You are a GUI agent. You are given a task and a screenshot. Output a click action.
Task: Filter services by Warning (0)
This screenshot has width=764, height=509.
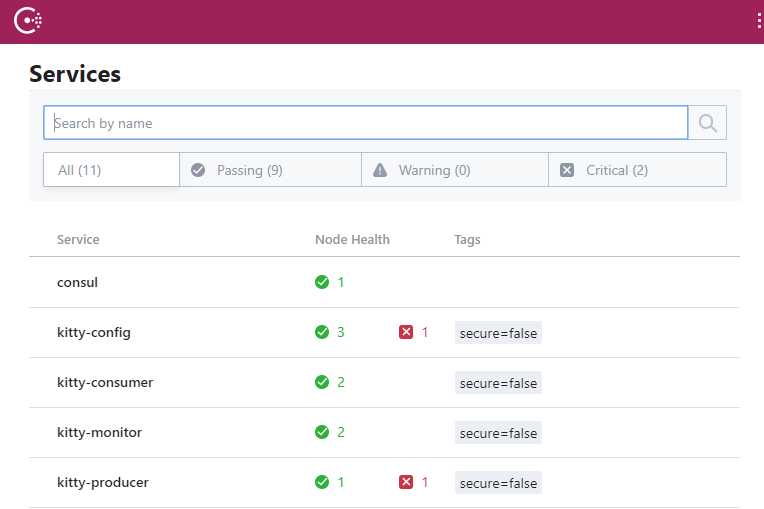click(x=455, y=170)
